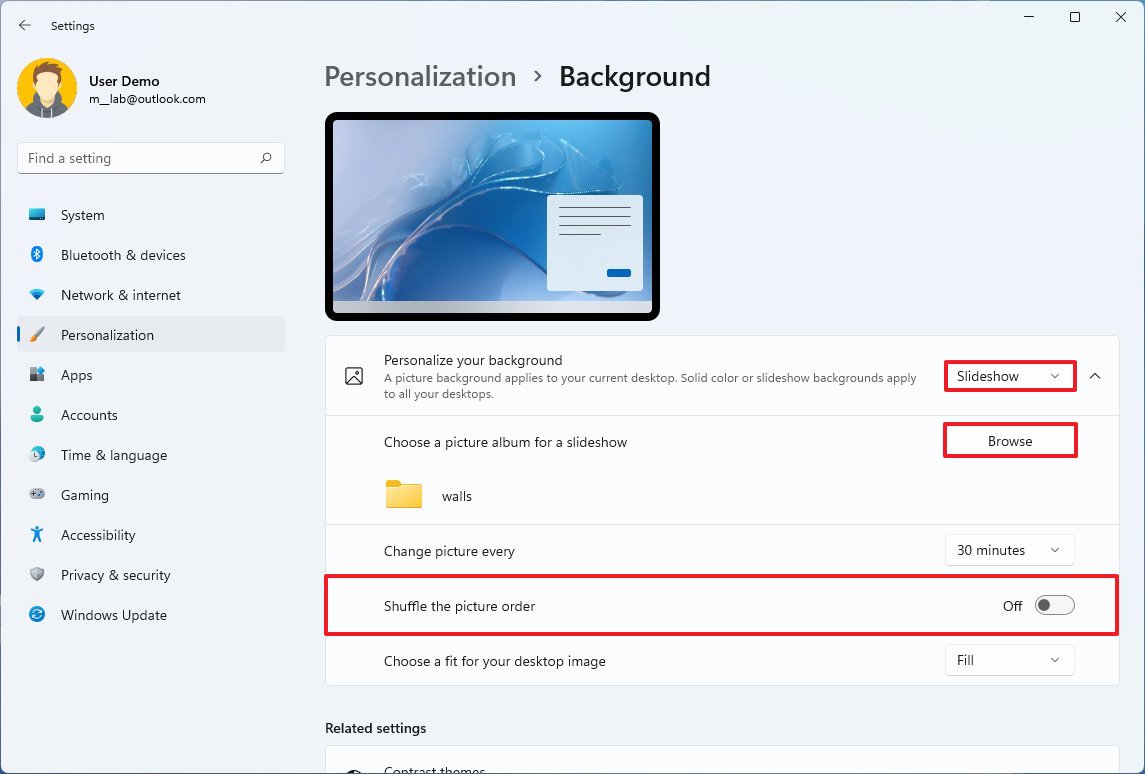
Task: Click the Find a setting search box
Action: [x=151, y=158]
